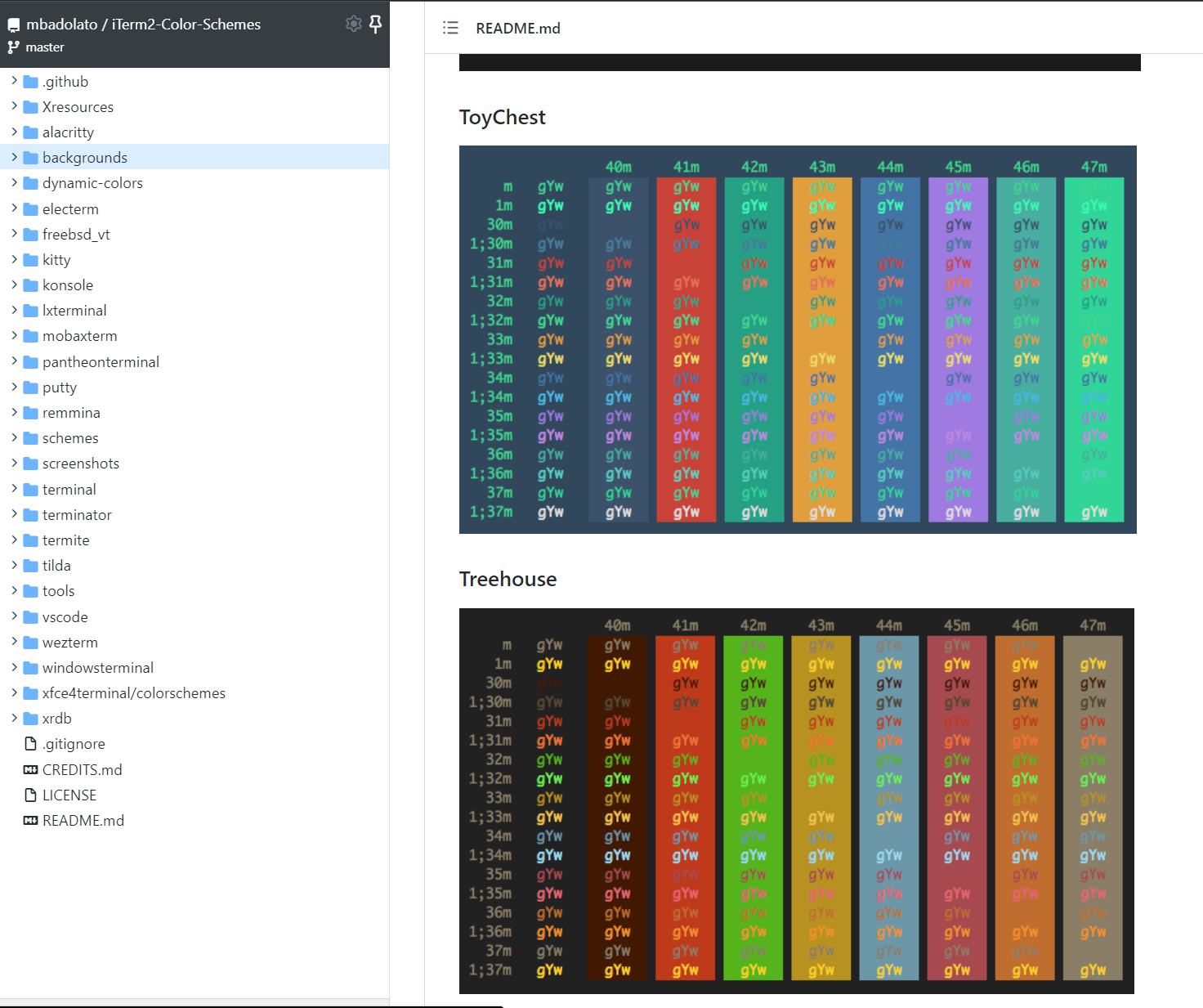Click the tilda folder icon
1203x1008 pixels.
pyautogui.click(x=31, y=566)
